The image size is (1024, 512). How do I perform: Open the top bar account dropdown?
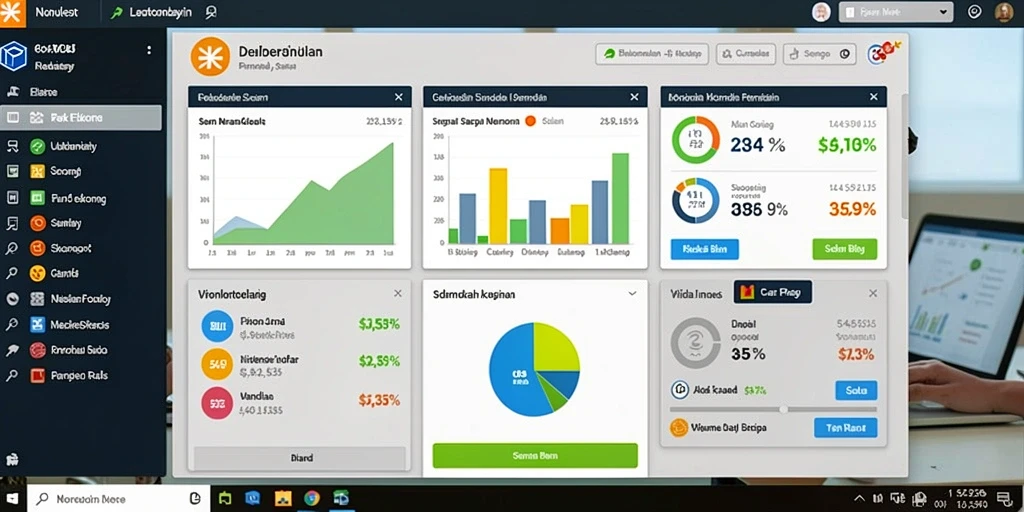tap(895, 12)
